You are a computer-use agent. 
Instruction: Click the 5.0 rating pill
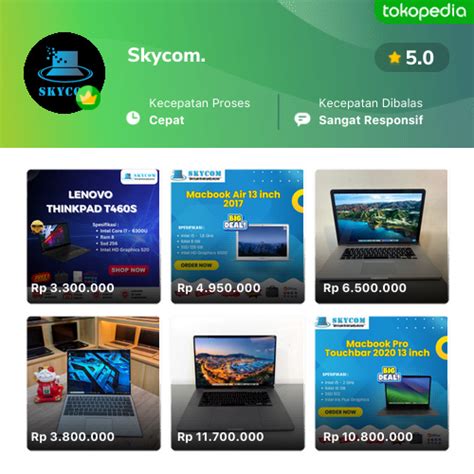click(412, 58)
